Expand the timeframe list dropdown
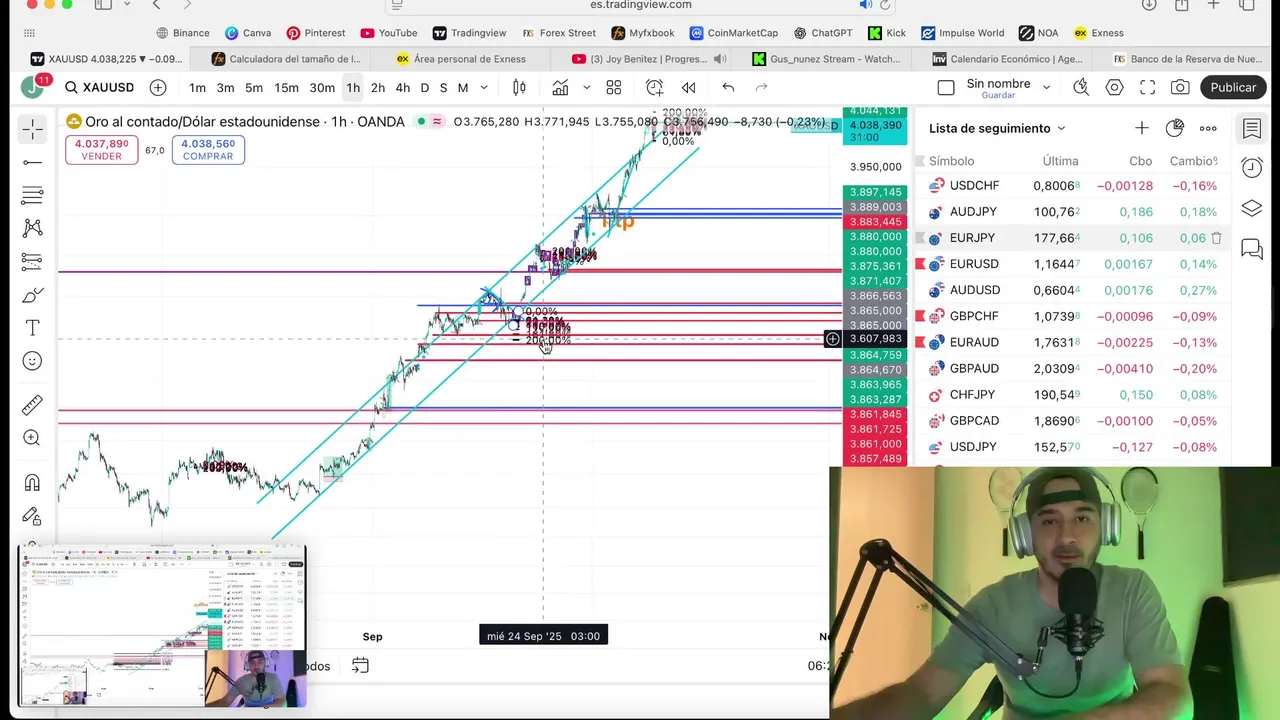This screenshot has height=720, width=1280. 484,88
